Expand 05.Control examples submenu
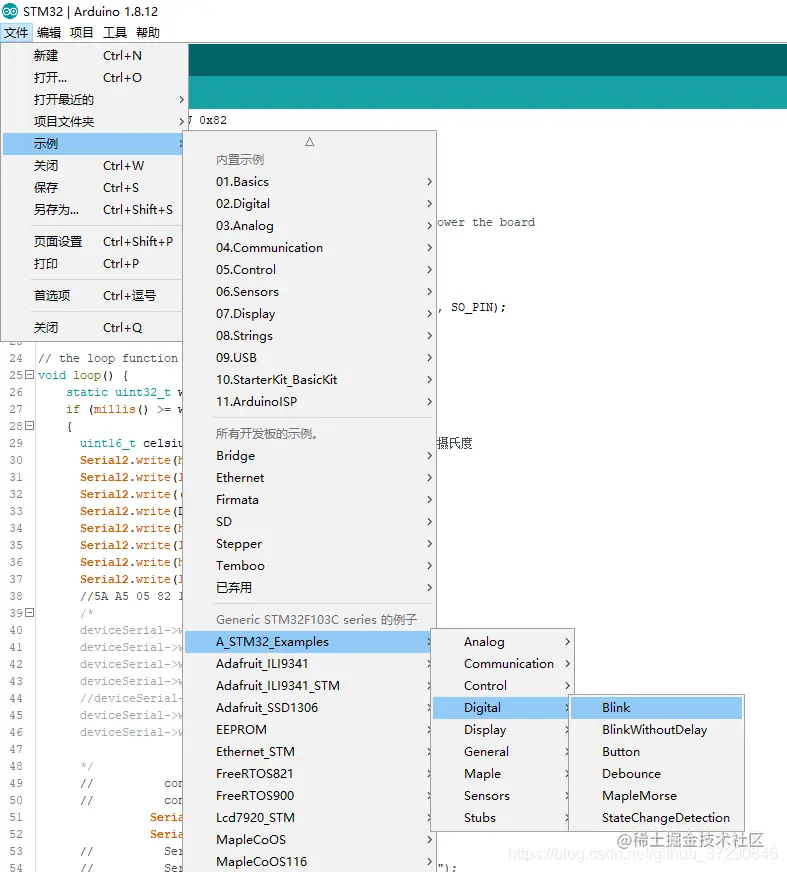 309,270
